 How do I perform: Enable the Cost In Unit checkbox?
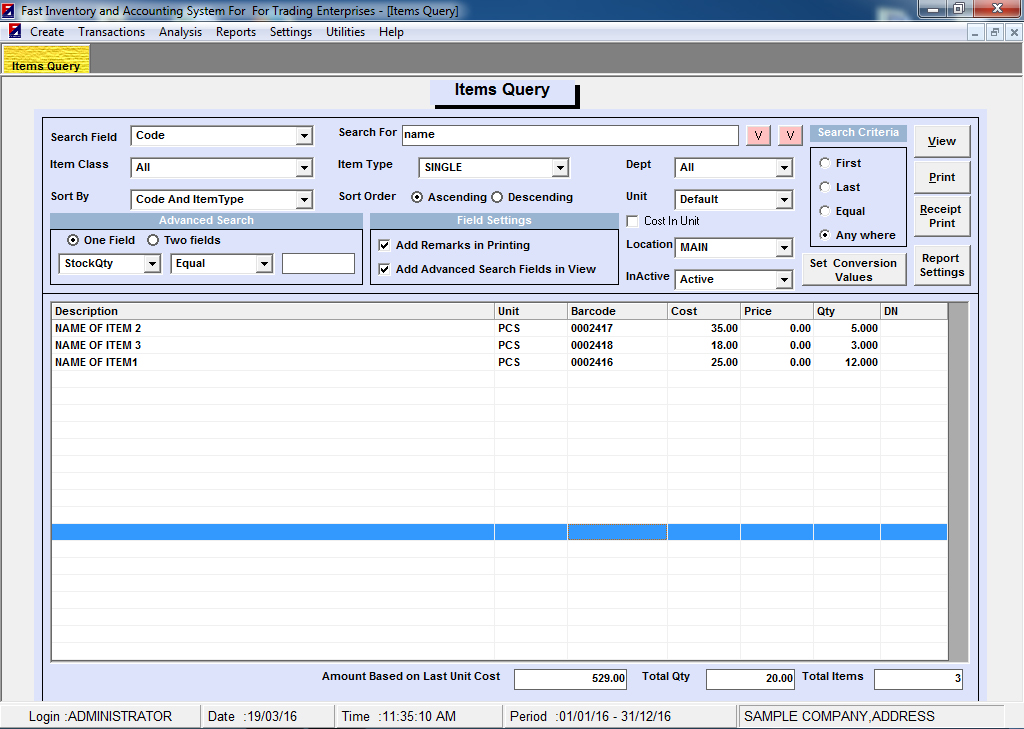(632, 221)
